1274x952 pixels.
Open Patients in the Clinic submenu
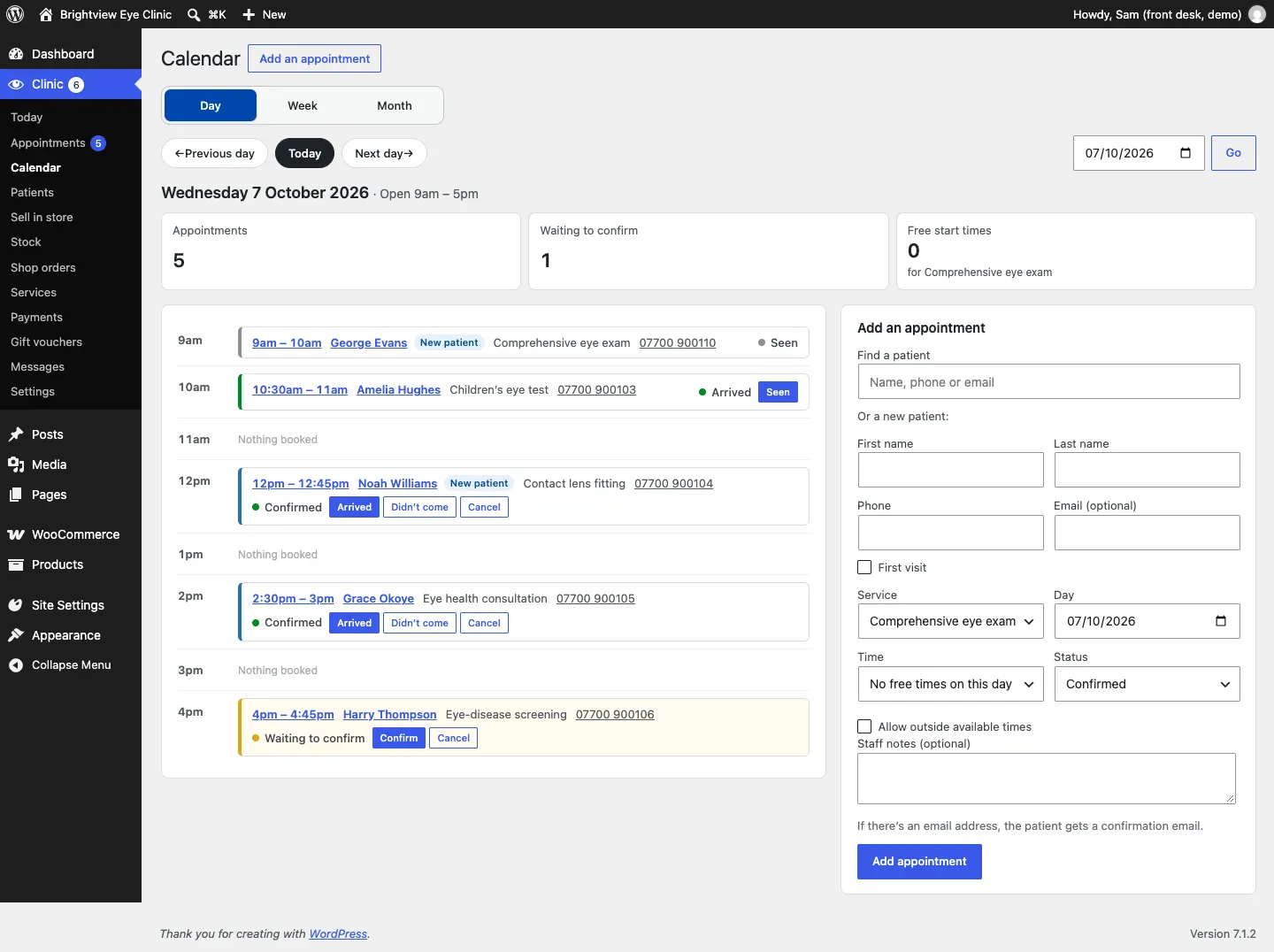click(32, 192)
